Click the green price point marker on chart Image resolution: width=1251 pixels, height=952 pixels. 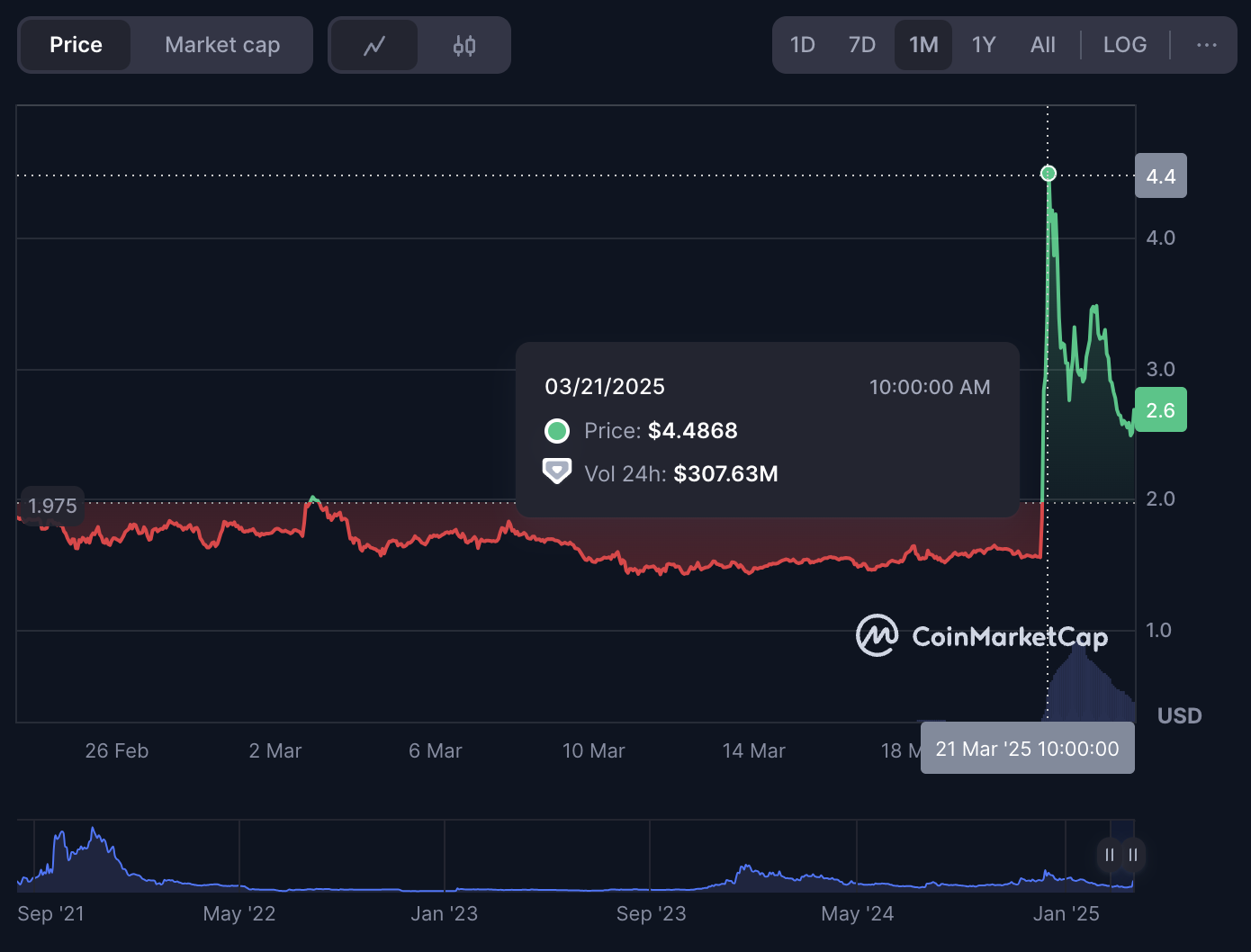click(x=1048, y=173)
